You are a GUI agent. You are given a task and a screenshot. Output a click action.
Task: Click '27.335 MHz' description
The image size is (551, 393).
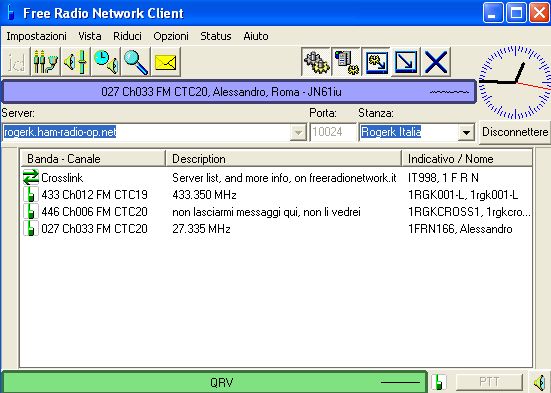click(x=201, y=229)
